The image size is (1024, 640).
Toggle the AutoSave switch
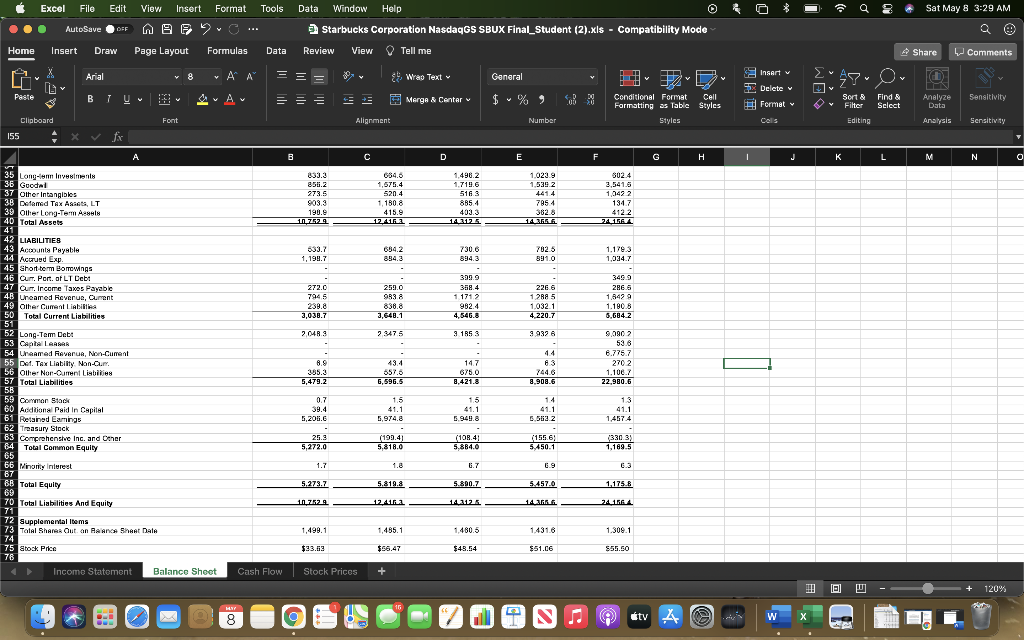tap(118, 29)
